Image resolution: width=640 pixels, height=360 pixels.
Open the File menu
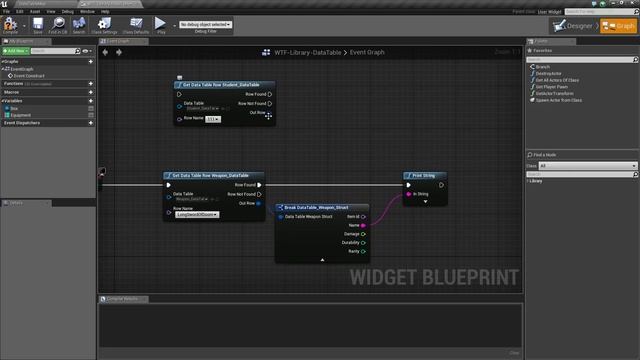coord(6,11)
